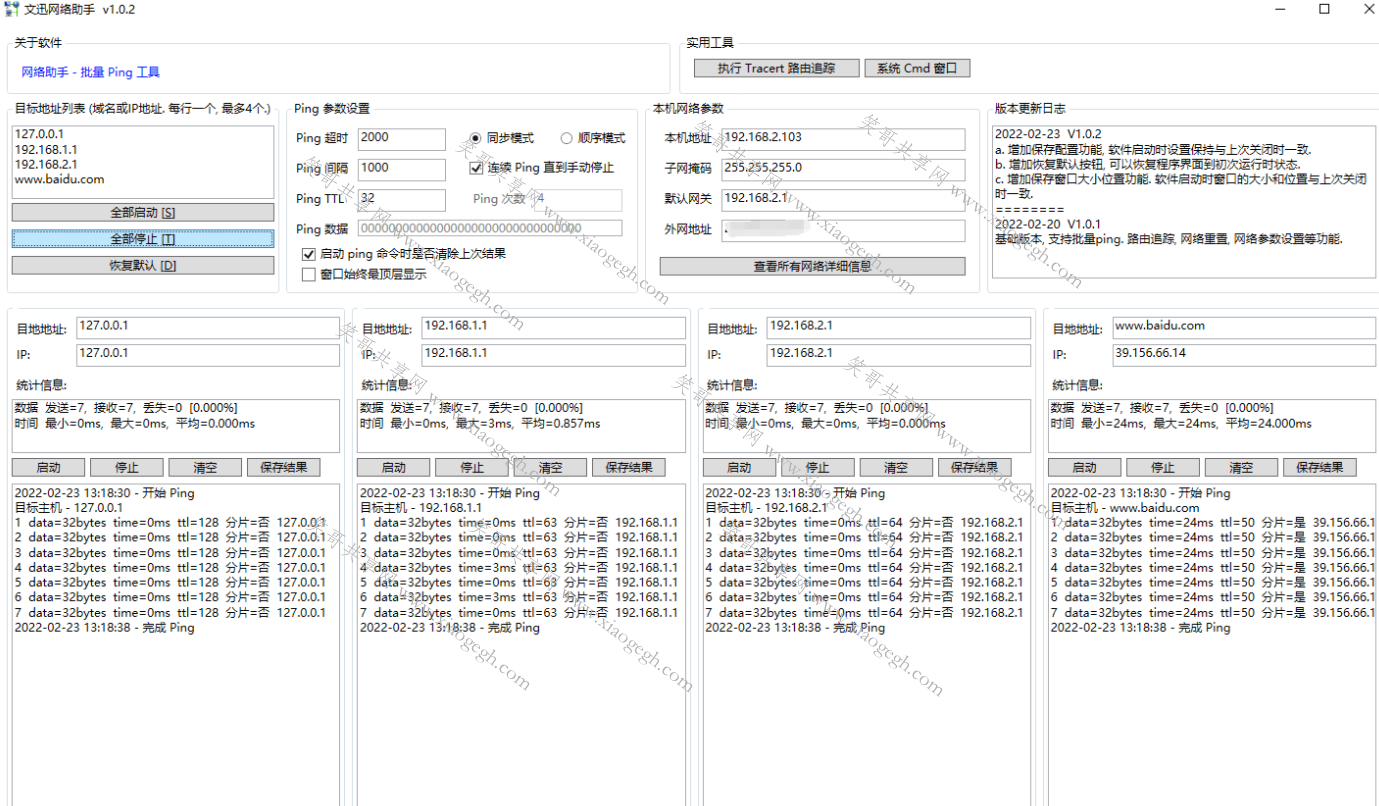Save results in 192.168.2.1 panel
Viewport: 1379px width, 806px height.
tap(975, 467)
